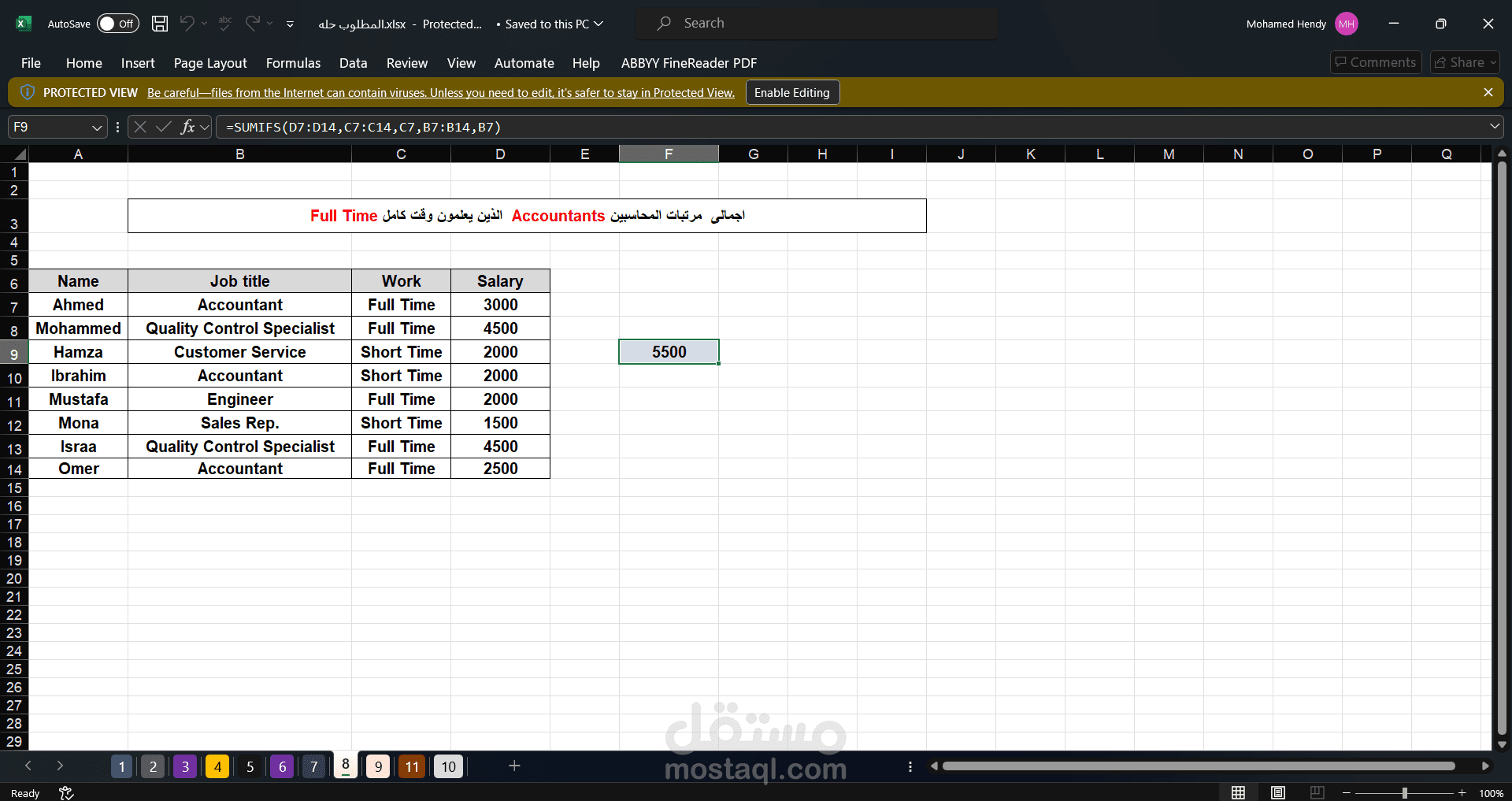
Task: Click the Undo icon
Action: [186, 24]
